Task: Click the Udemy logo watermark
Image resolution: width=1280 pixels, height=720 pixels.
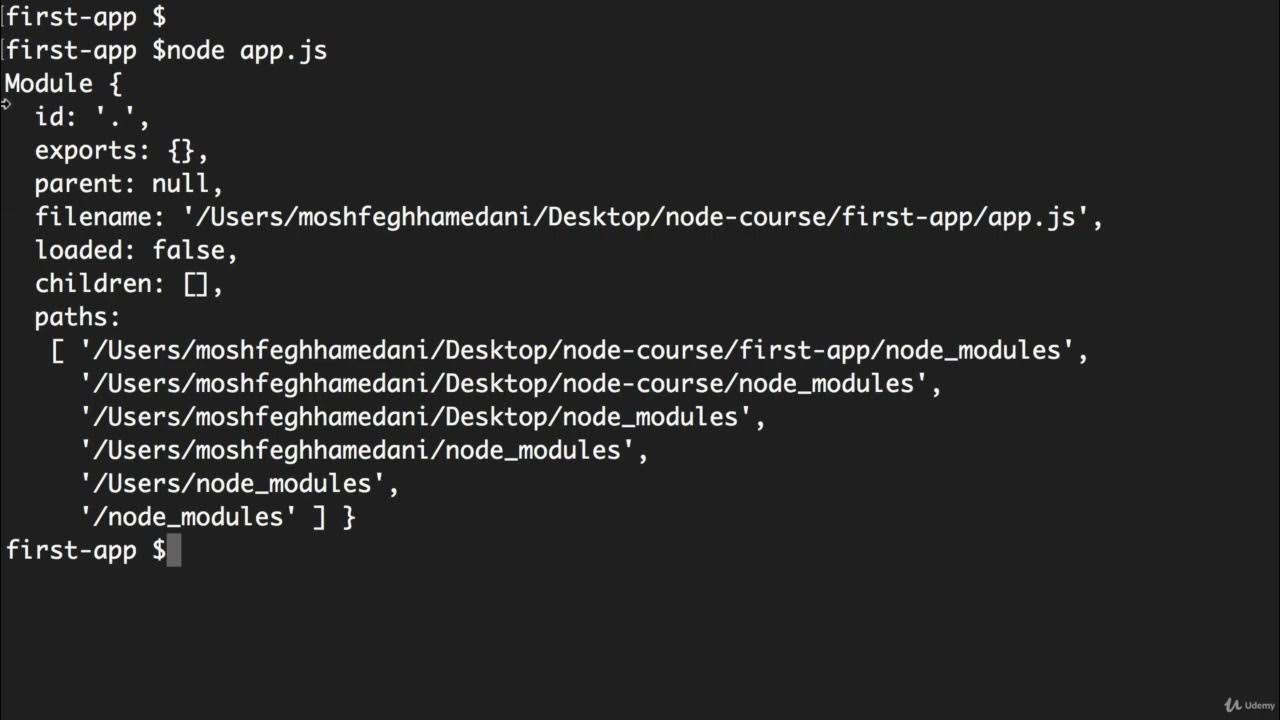Action: click(1247, 704)
